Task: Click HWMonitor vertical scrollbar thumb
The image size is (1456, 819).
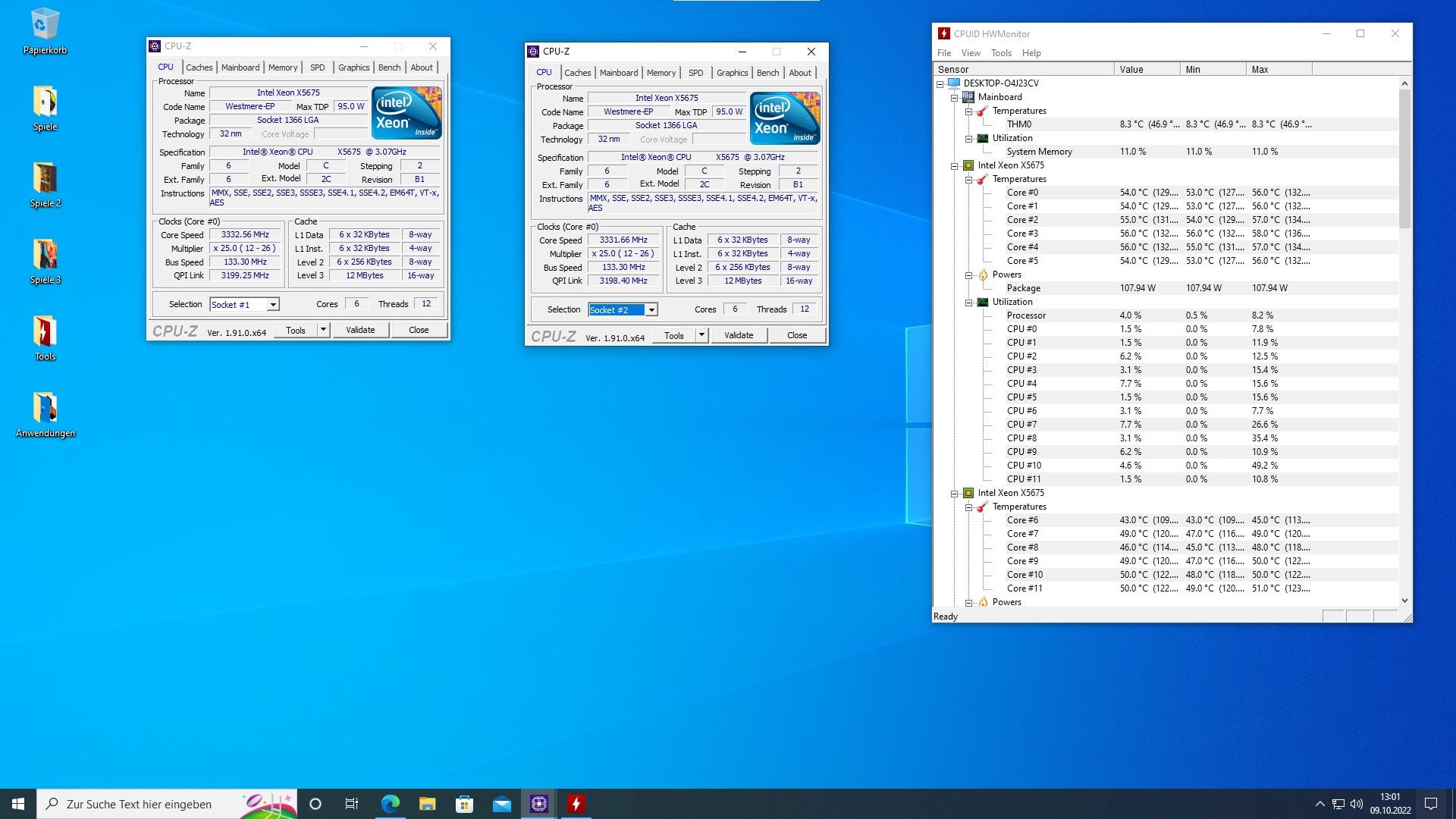Action: [1404, 159]
